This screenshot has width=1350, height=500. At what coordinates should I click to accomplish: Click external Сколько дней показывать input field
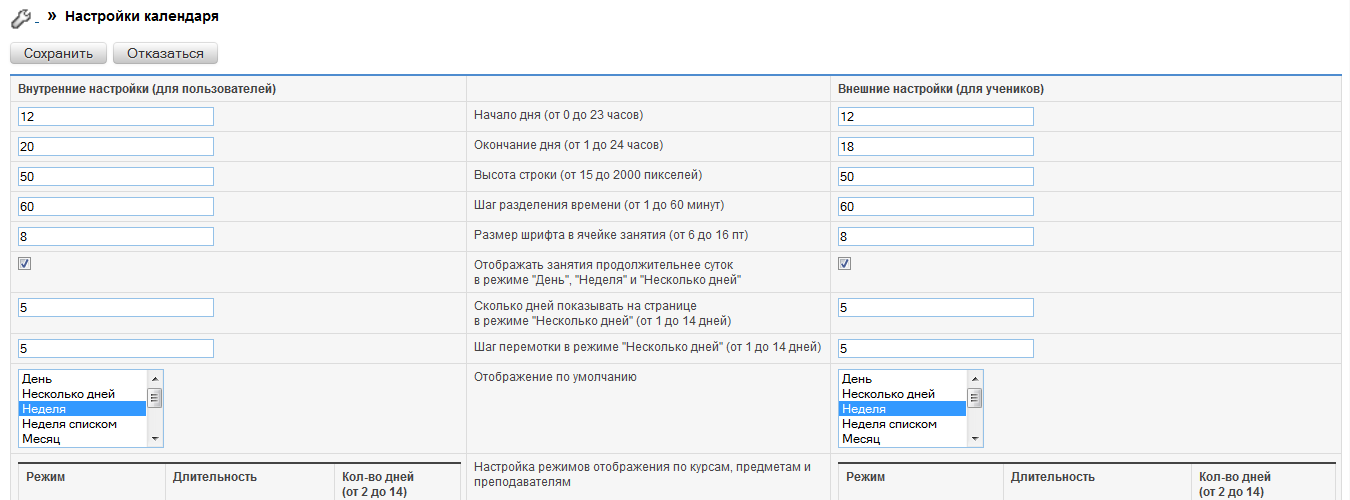935,308
